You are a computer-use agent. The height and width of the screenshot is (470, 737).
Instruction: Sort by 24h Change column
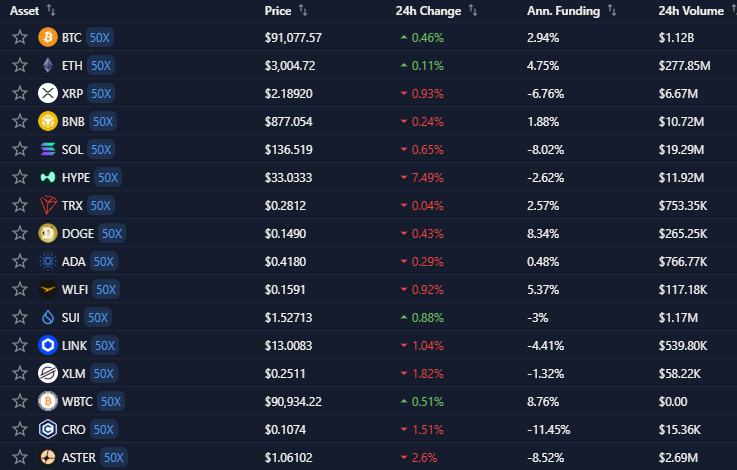[428, 11]
